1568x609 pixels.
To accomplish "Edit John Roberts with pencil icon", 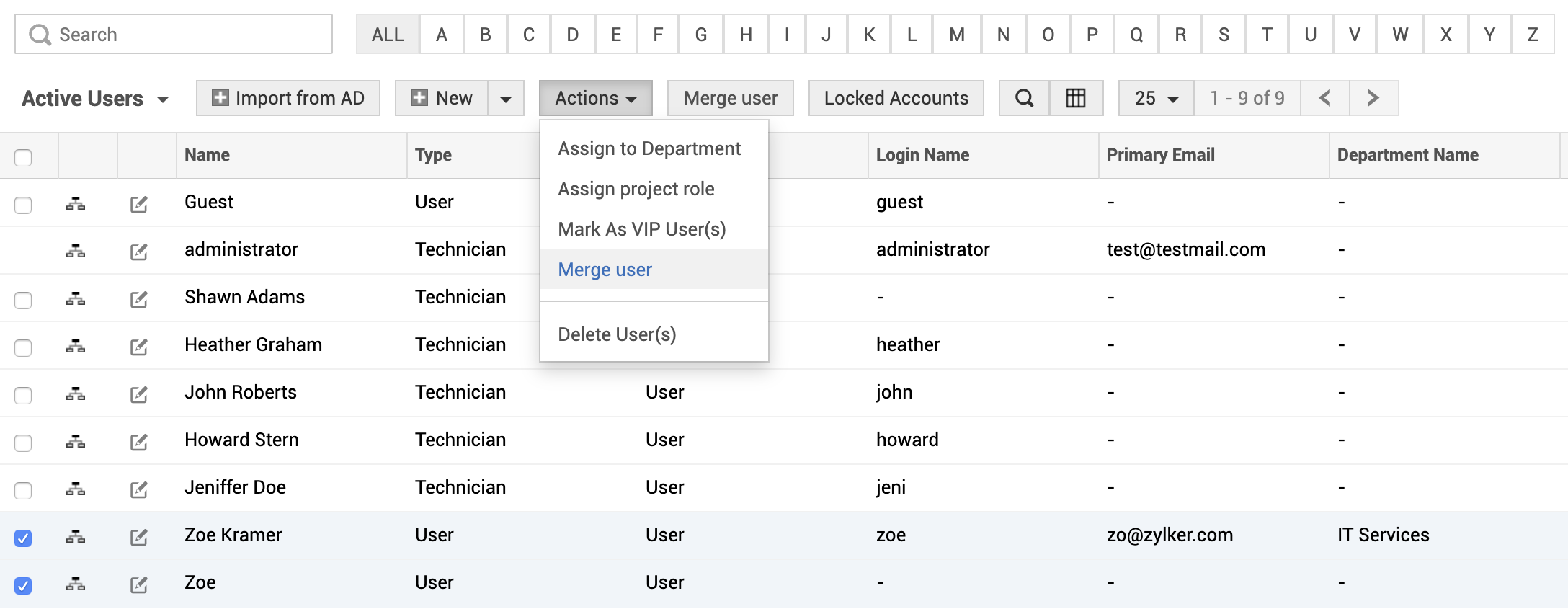I will pos(139,394).
